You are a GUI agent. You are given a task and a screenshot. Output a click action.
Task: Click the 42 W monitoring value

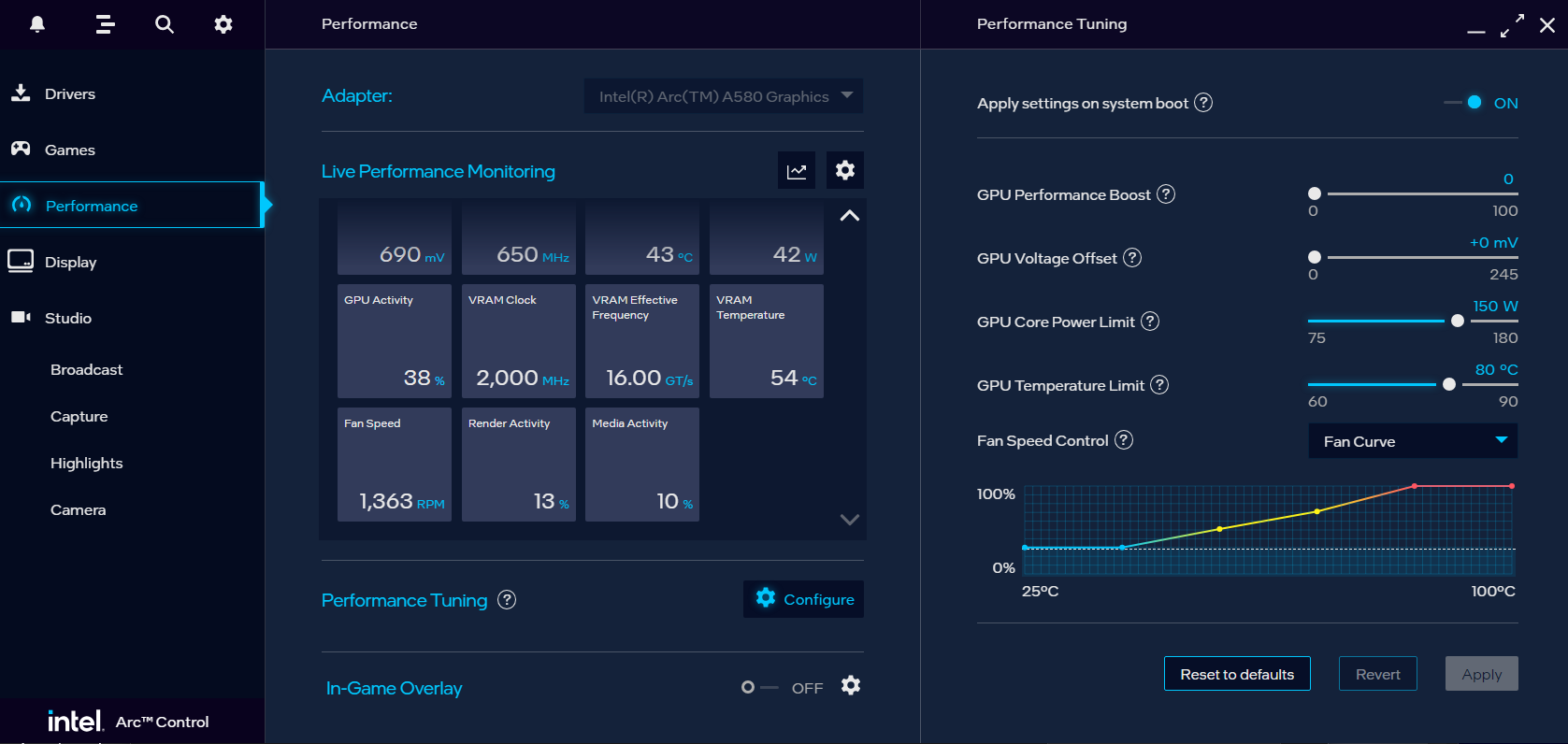pyautogui.click(x=795, y=254)
